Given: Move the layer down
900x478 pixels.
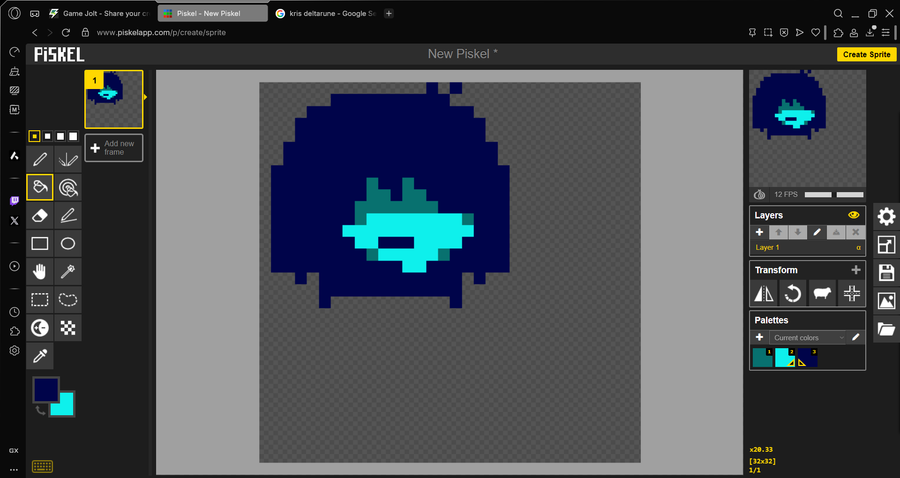Looking at the screenshot, I should pyautogui.click(x=797, y=232).
